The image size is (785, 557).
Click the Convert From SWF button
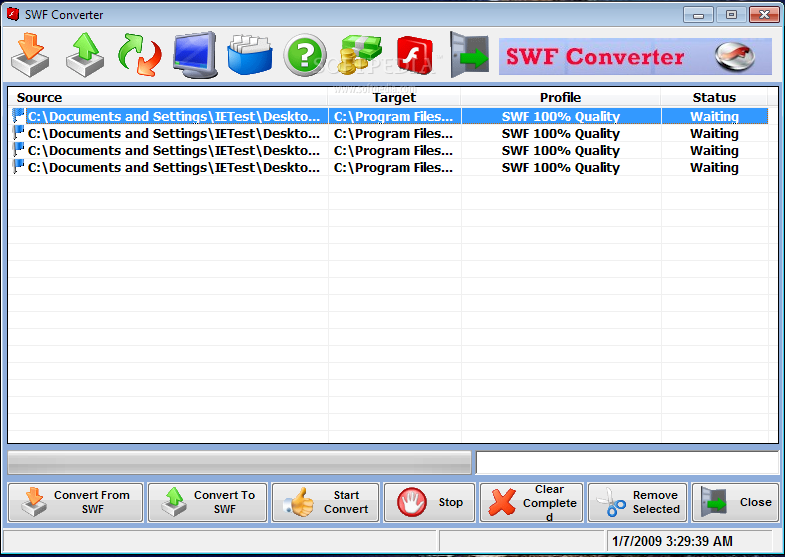[76, 502]
